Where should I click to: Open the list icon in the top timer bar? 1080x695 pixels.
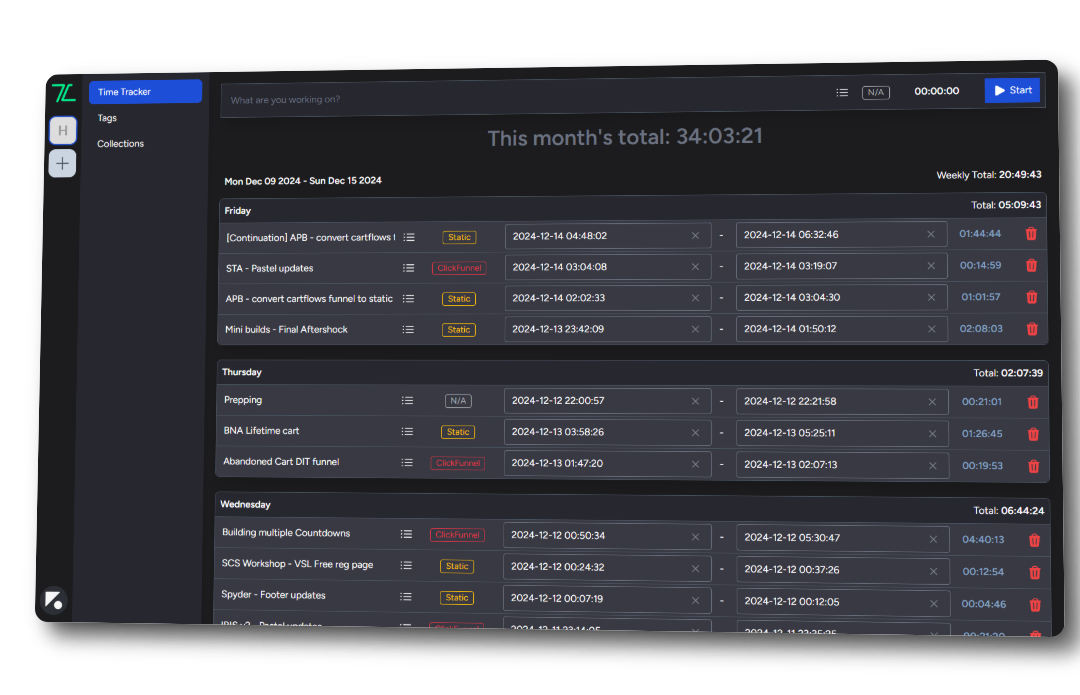(842, 92)
